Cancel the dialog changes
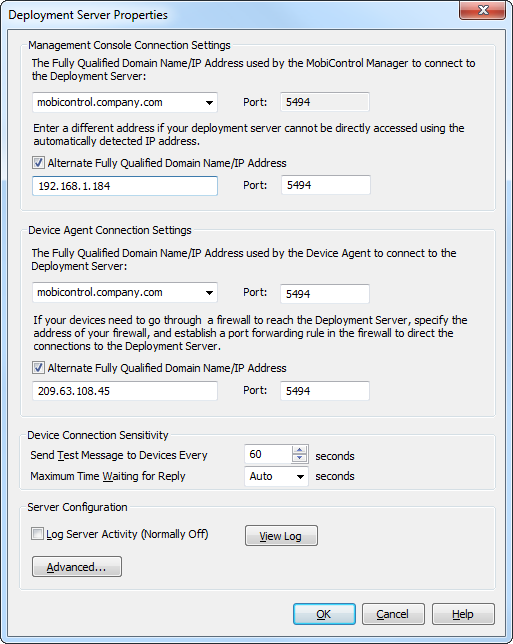 393,614
